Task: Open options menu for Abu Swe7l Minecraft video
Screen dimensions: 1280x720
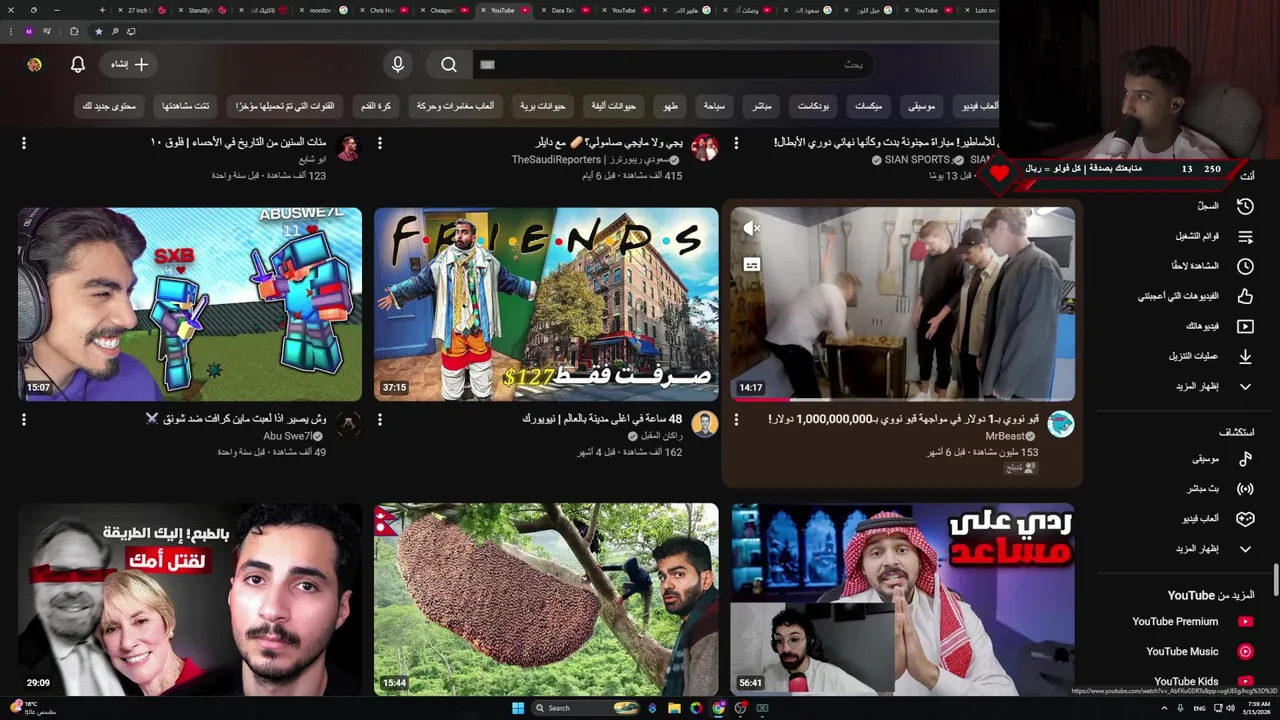Action: coord(24,420)
